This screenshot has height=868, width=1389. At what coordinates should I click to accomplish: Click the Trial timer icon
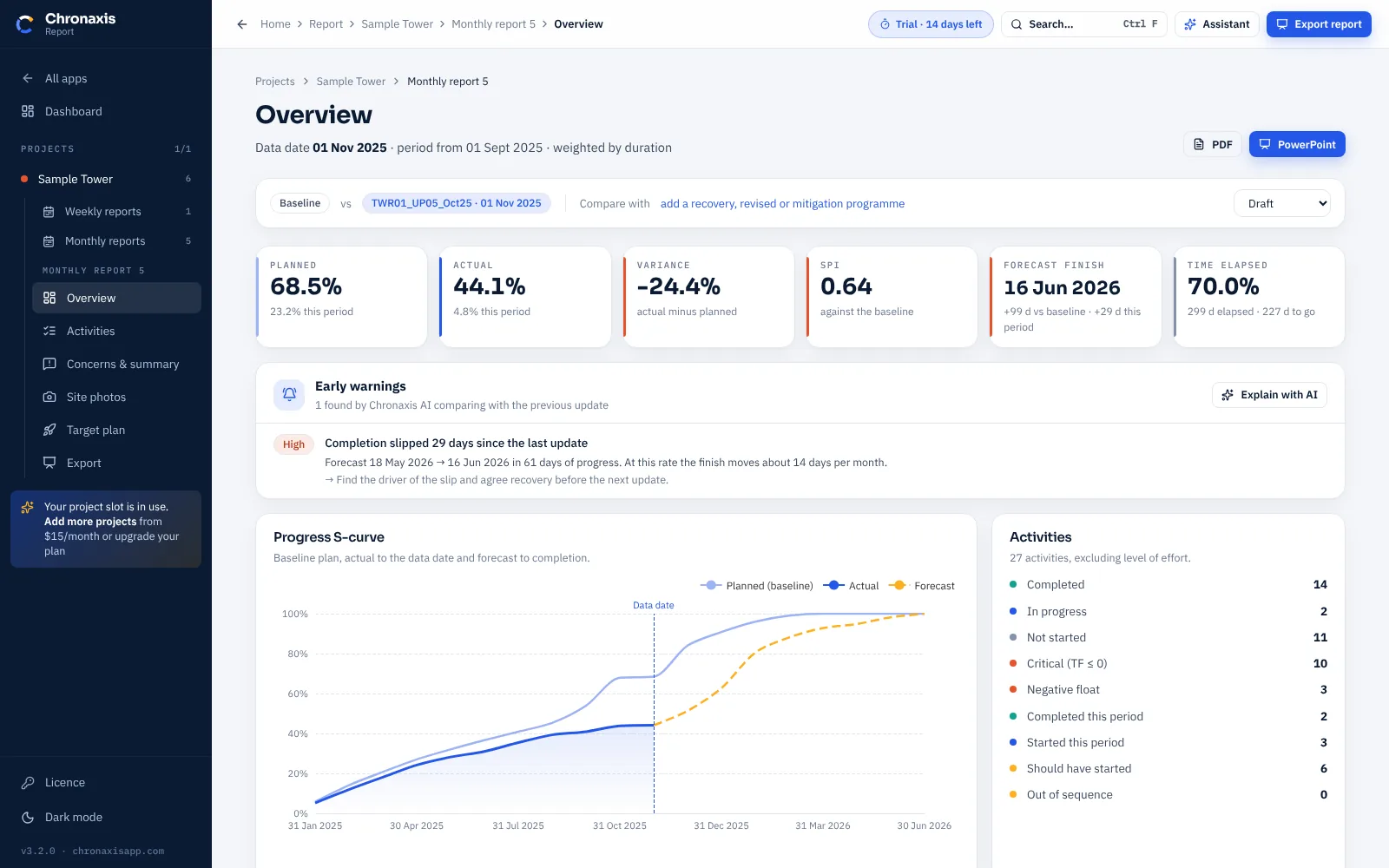tap(885, 24)
